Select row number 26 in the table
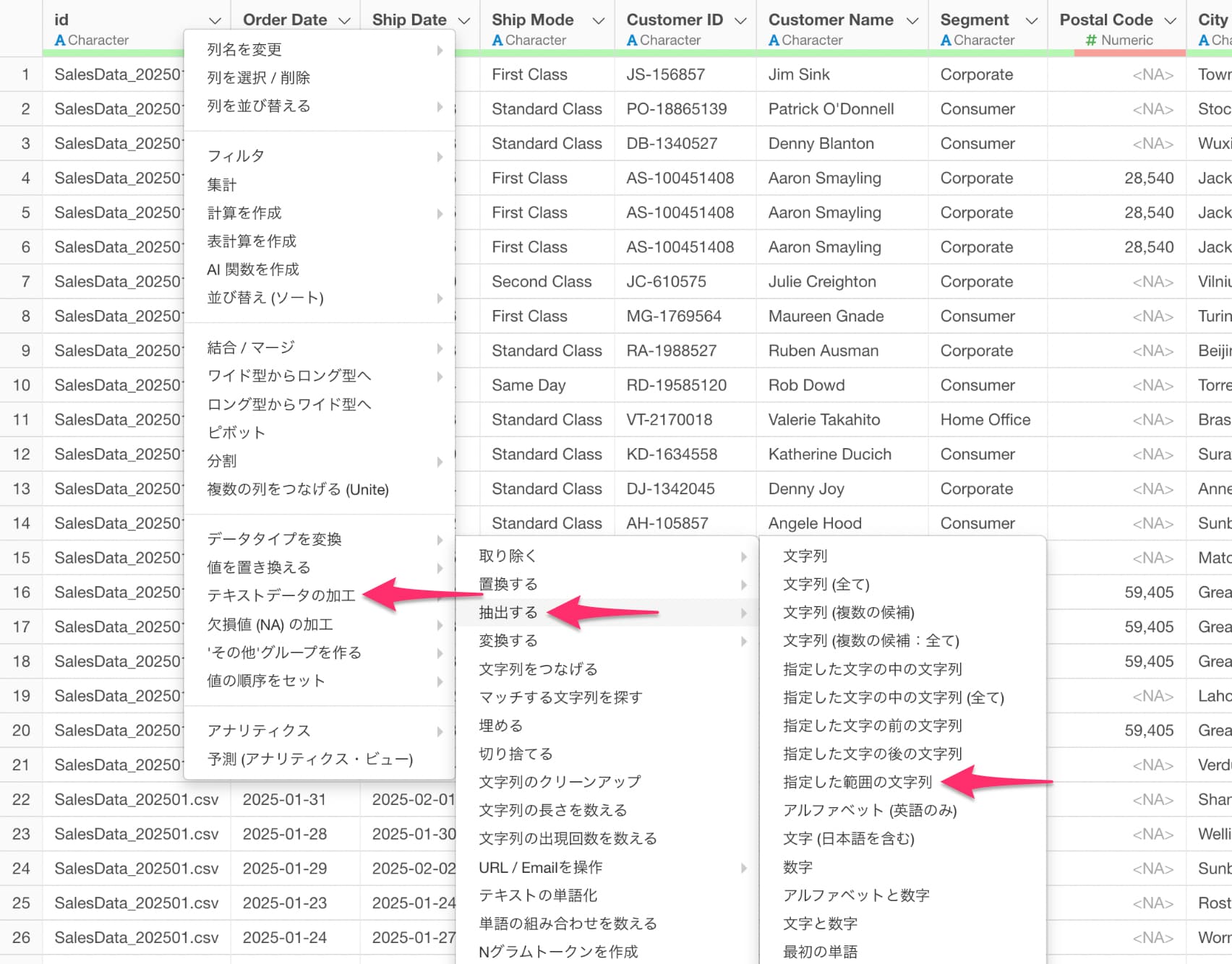This screenshot has height=964, width=1232. (22, 937)
